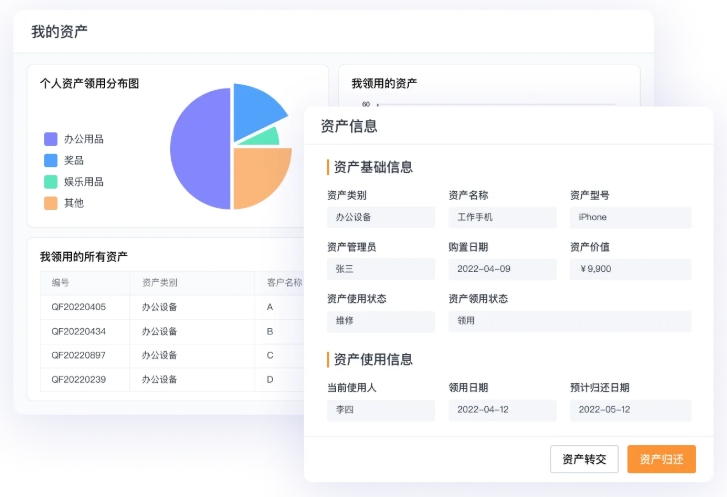727x497 pixels.
Task: Click the 资产转交 button
Action: click(584, 459)
